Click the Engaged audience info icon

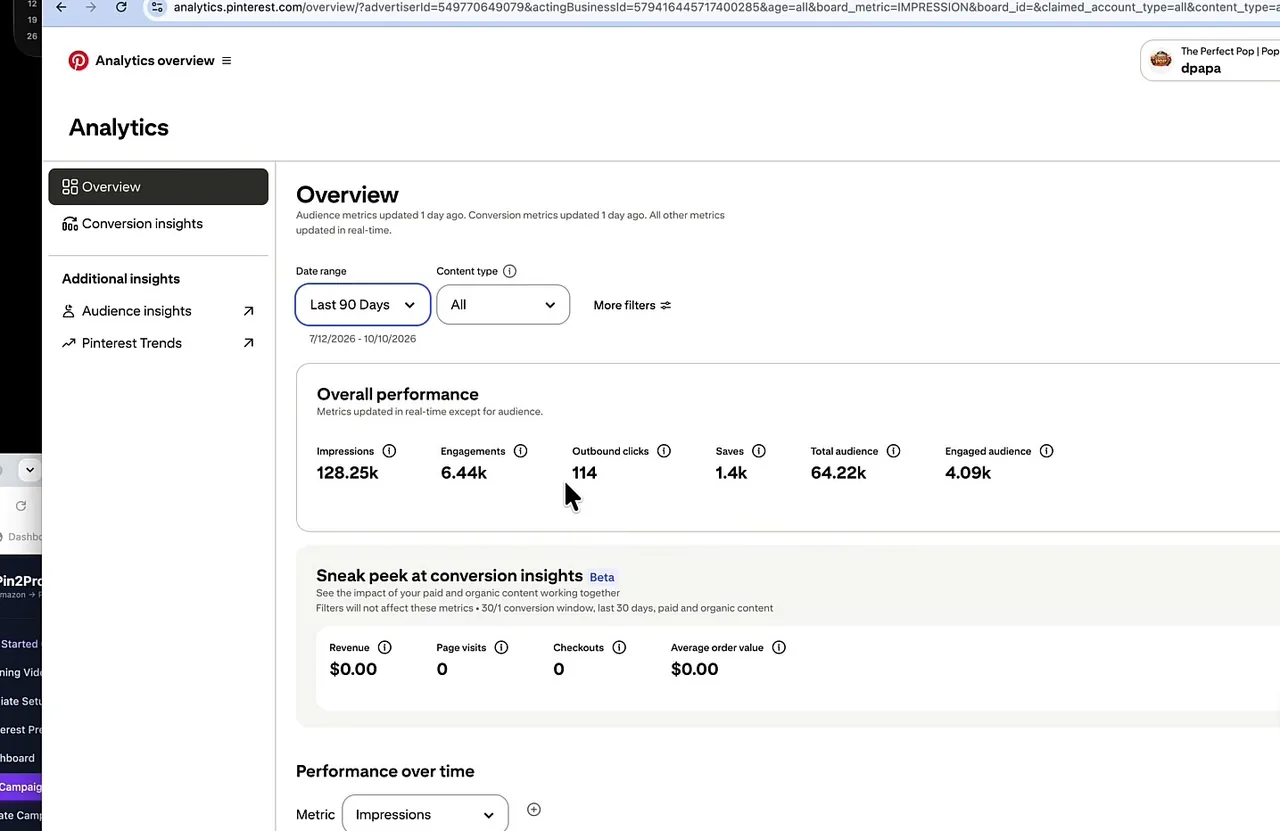tap(1047, 451)
